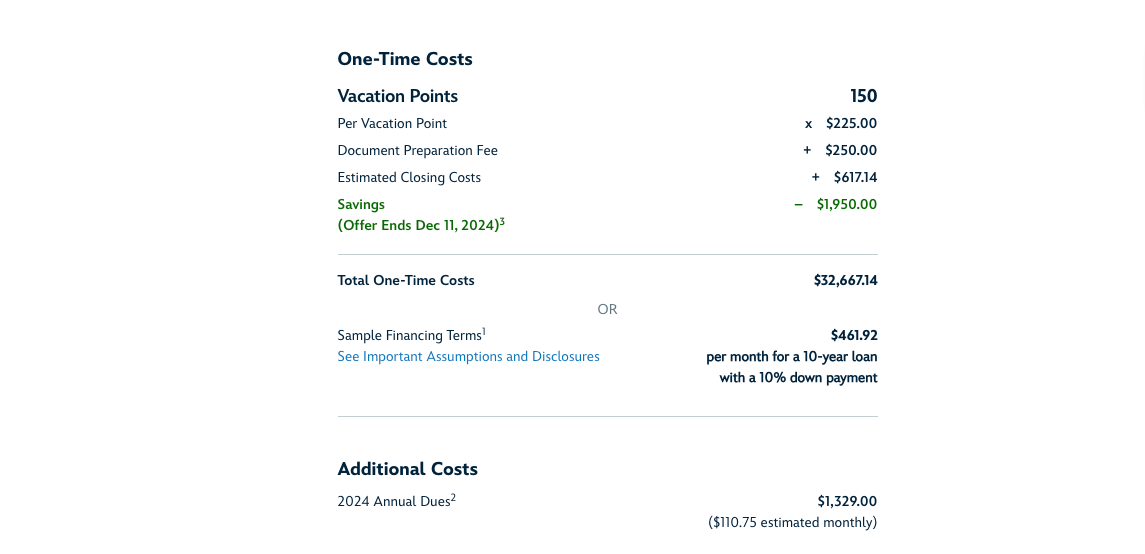This screenshot has width=1145, height=554.
Task: Click the One-Time Costs heading
Action: (405, 59)
